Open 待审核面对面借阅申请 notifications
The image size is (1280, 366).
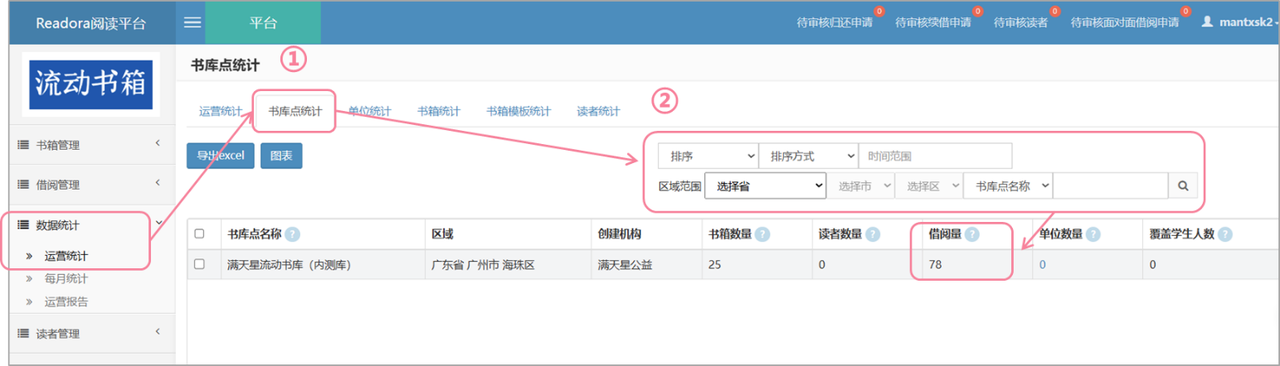pyautogui.click(x=1125, y=22)
